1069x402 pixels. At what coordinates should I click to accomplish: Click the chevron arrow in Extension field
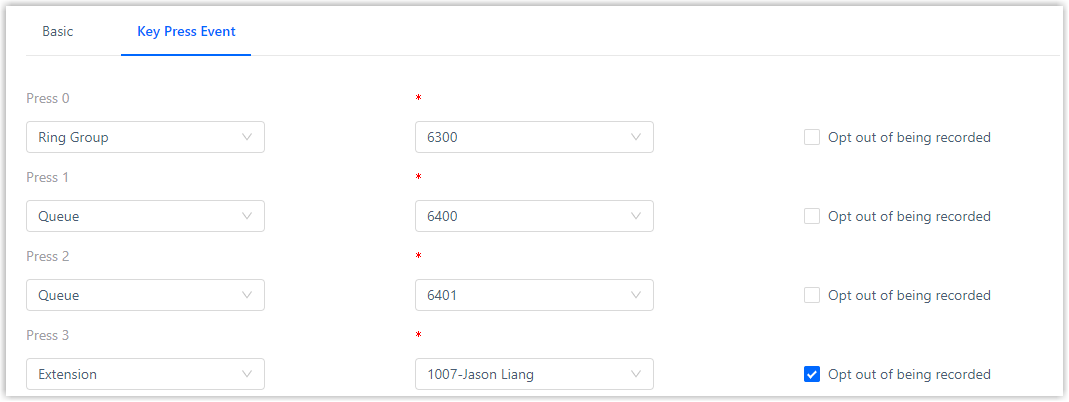tap(247, 374)
